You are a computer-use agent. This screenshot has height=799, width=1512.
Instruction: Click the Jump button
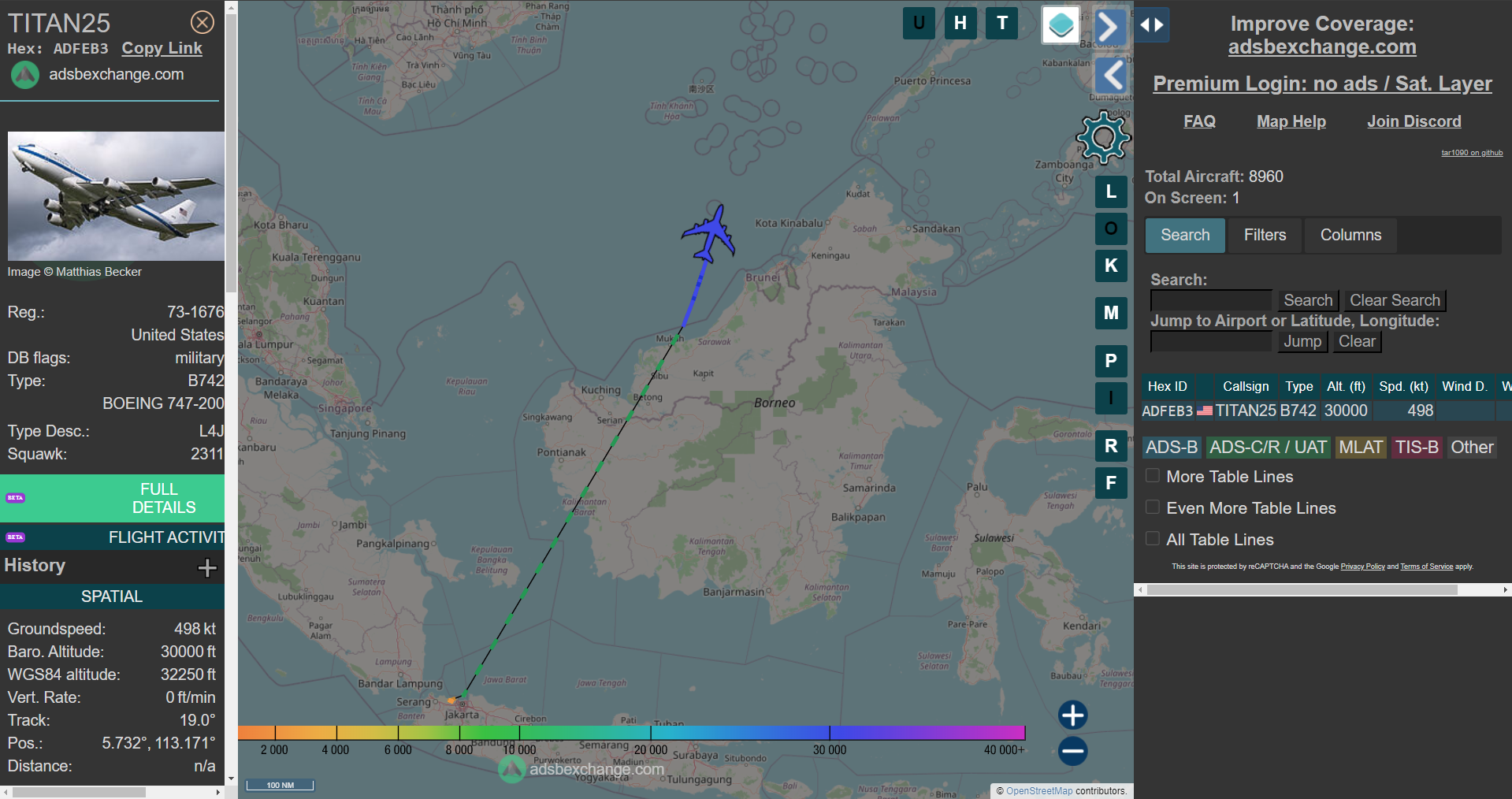click(x=1302, y=341)
